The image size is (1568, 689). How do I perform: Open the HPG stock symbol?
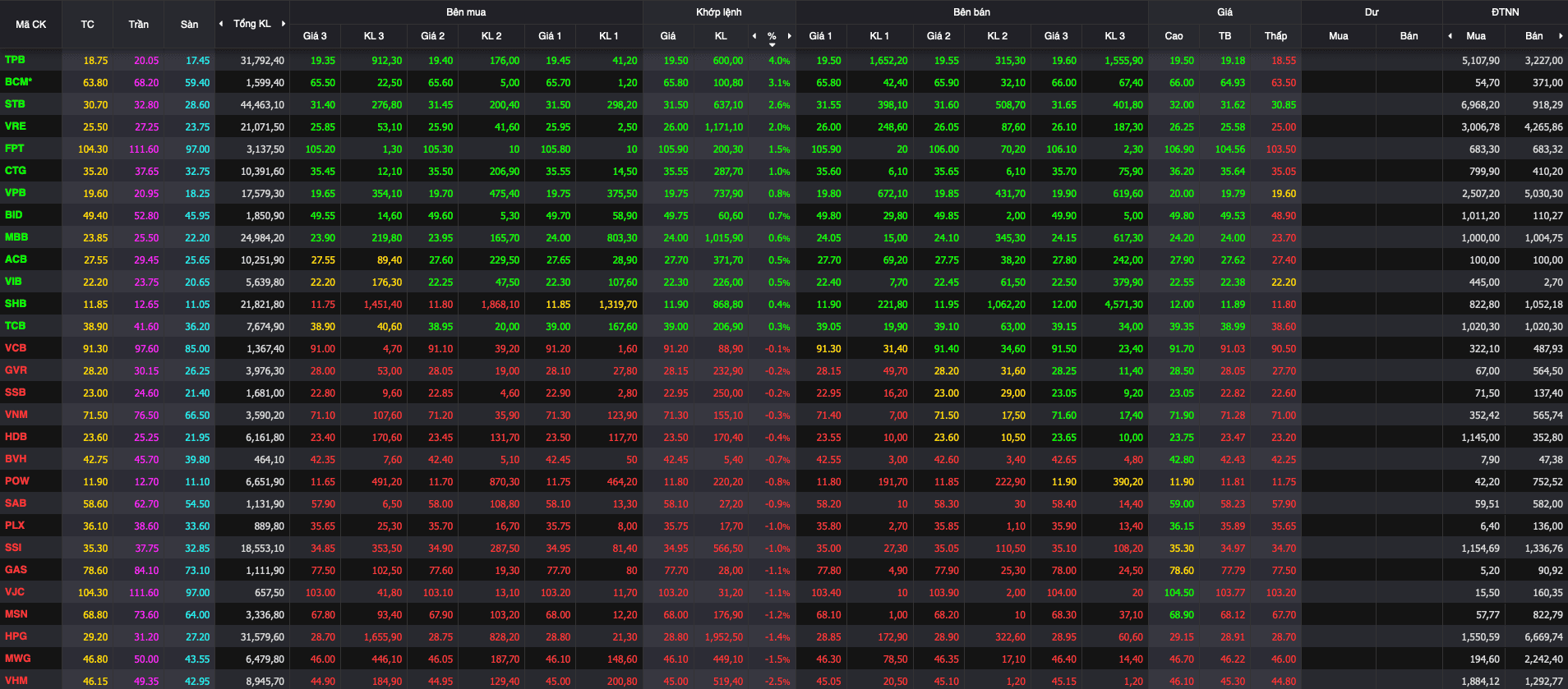coord(16,636)
